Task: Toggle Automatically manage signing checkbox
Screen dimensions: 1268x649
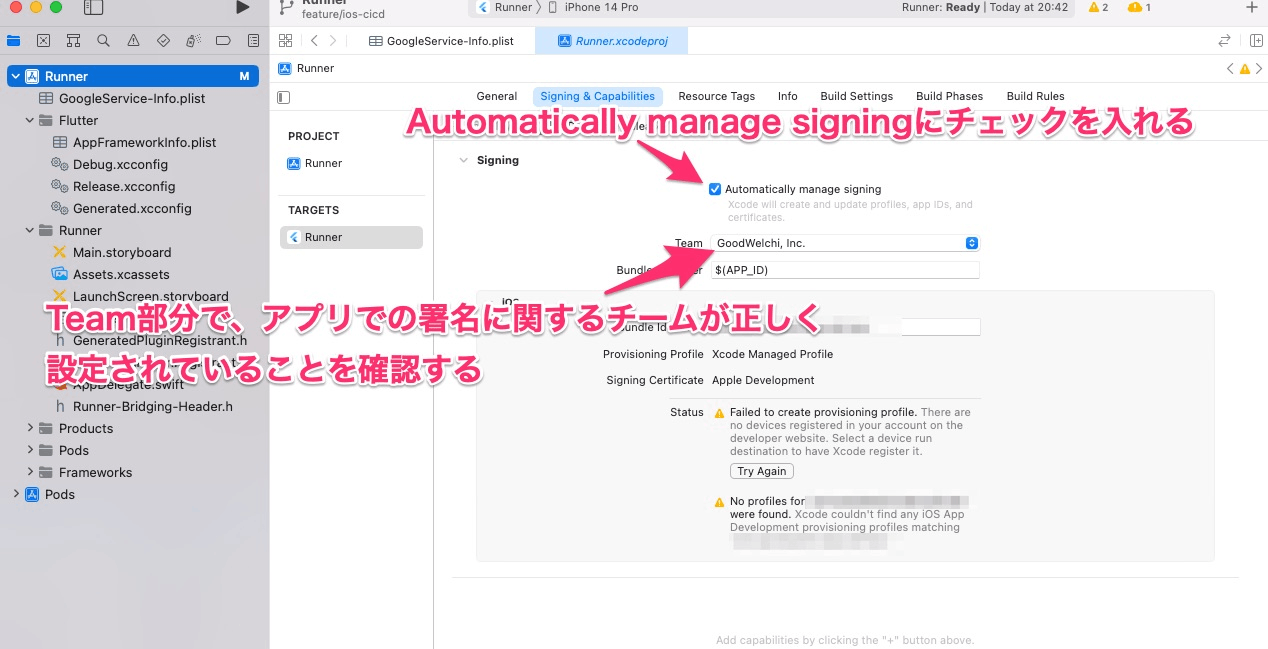Action: [715, 189]
